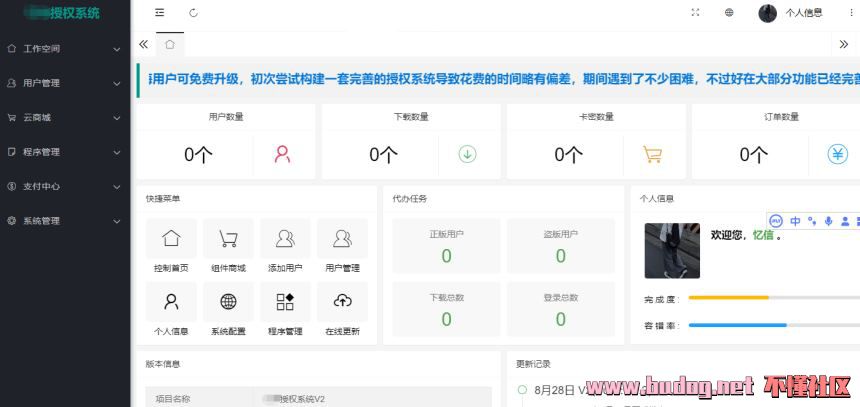The height and width of the screenshot is (407, 860).
Task: Click chevron beside 云商城
Action: [x=117, y=118]
